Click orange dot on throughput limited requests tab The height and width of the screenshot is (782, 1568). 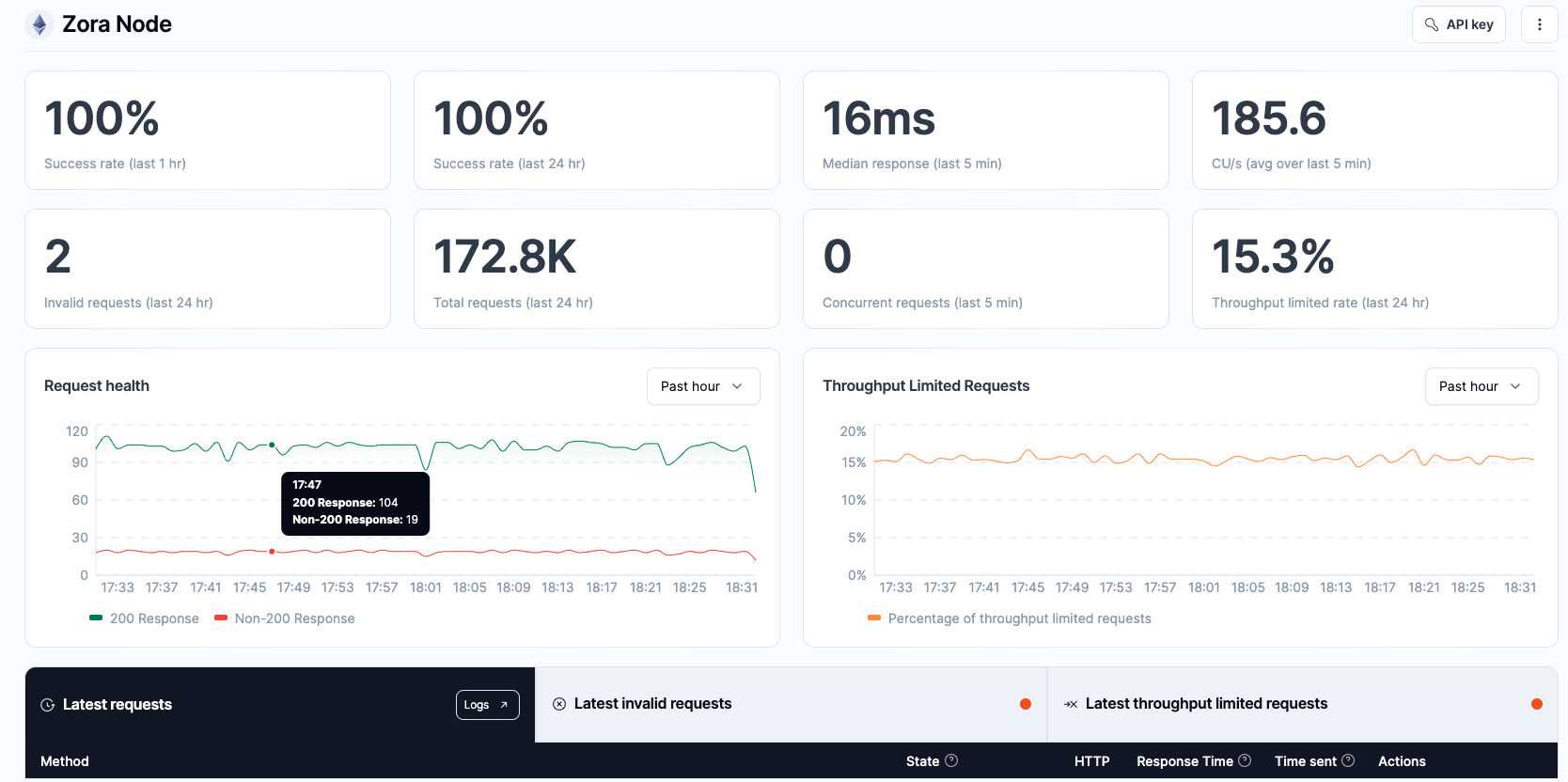(x=1537, y=704)
